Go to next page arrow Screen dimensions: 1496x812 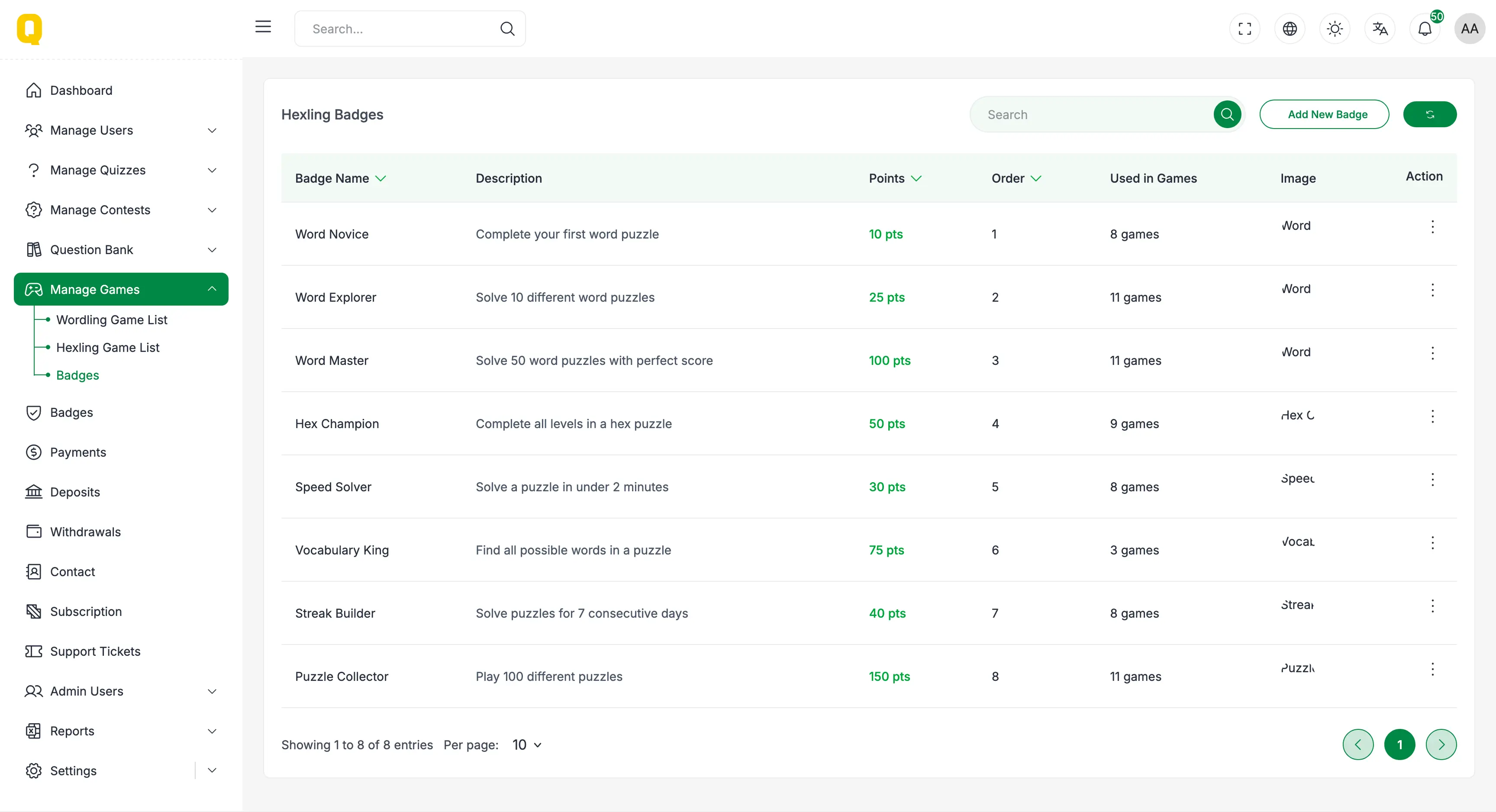[x=1441, y=744]
